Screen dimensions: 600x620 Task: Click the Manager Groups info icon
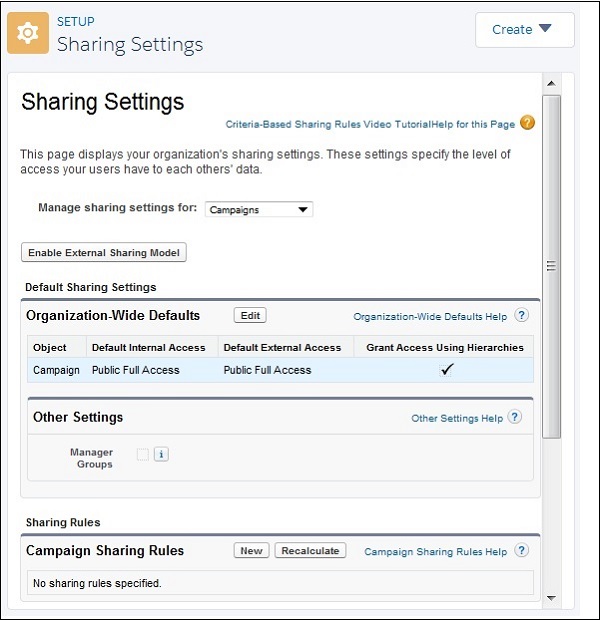click(x=161, y=454)
